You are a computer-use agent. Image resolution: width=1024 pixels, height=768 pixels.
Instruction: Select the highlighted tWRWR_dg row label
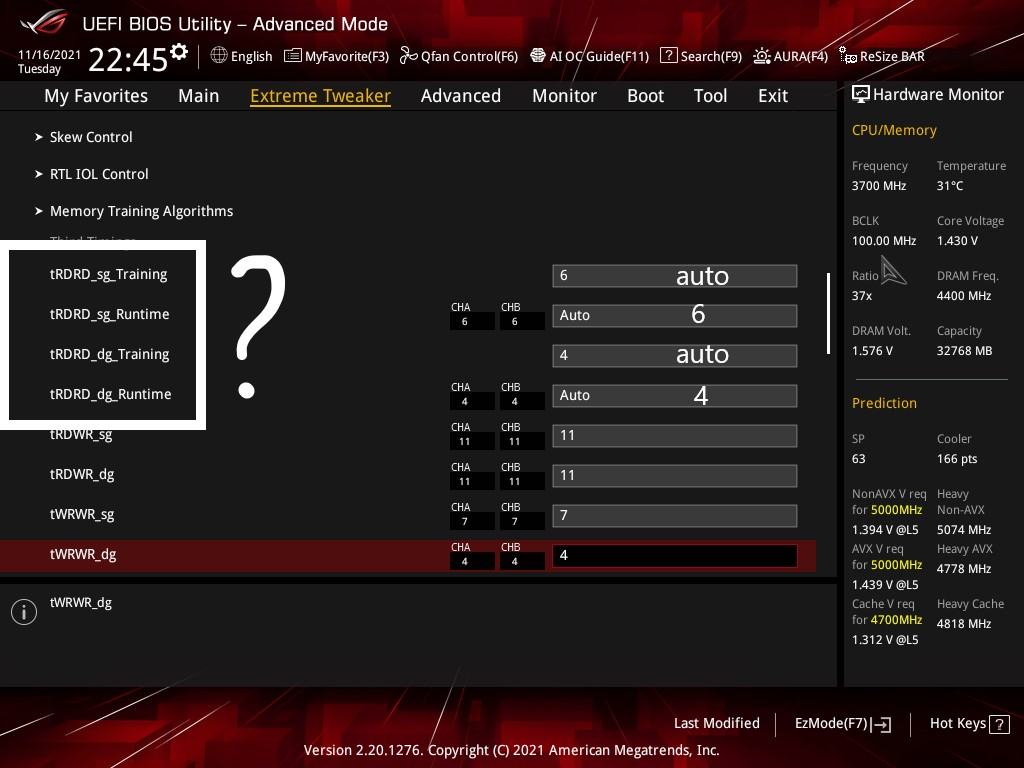(83, 554)
